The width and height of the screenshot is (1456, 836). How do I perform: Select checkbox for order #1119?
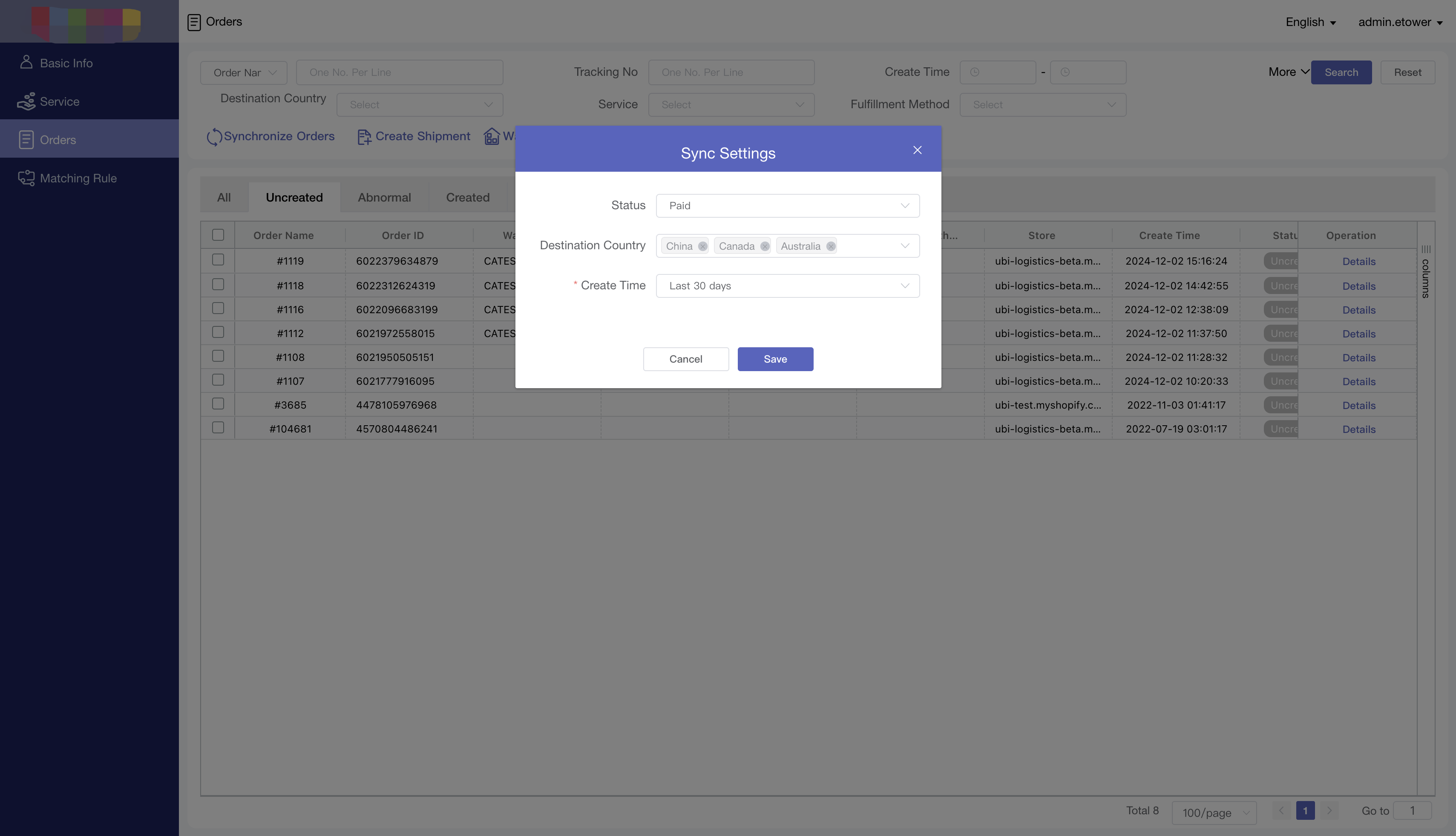pos(218,259)
